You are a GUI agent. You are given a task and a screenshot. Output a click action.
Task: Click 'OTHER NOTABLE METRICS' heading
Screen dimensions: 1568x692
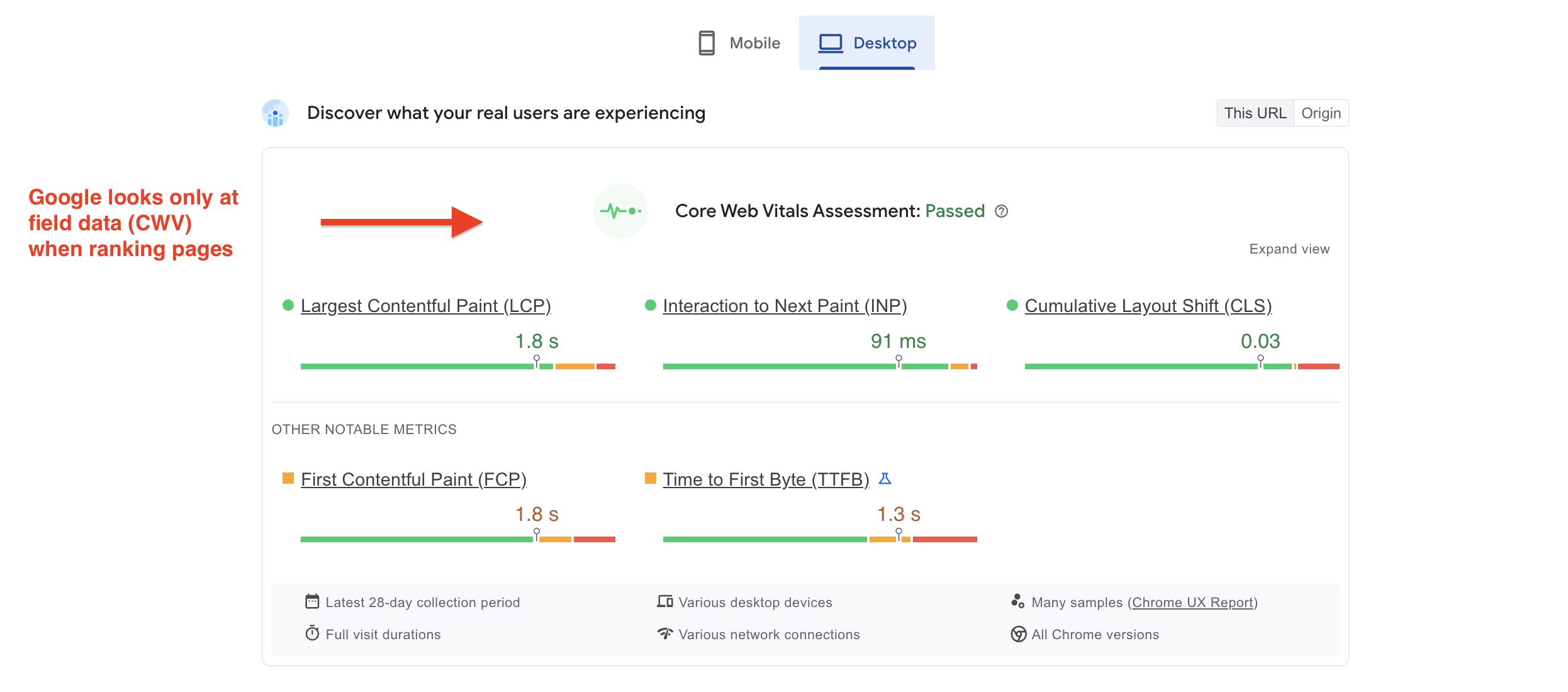364,429
